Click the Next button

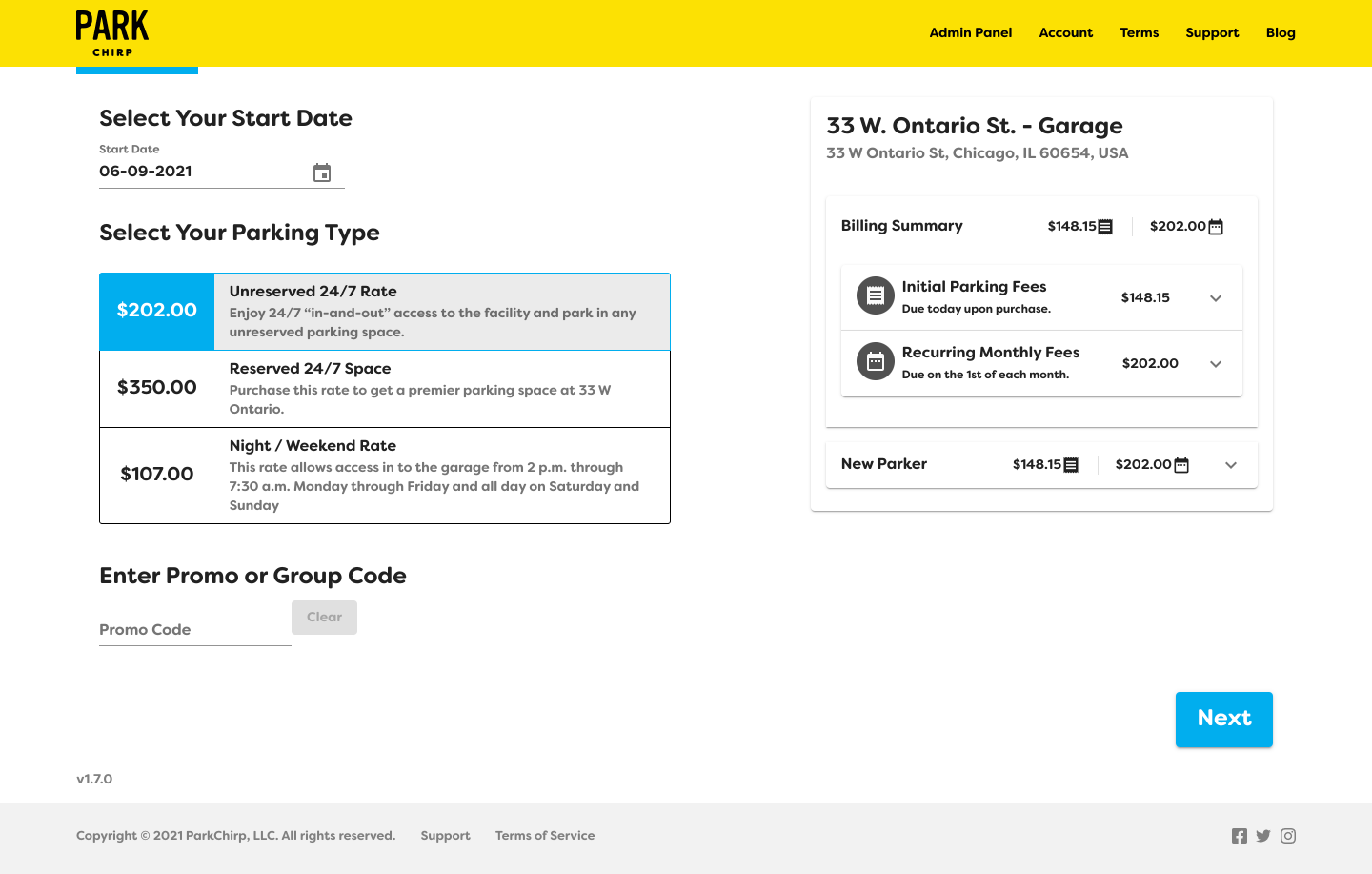pyautogui.click(x=1223, y=719)
